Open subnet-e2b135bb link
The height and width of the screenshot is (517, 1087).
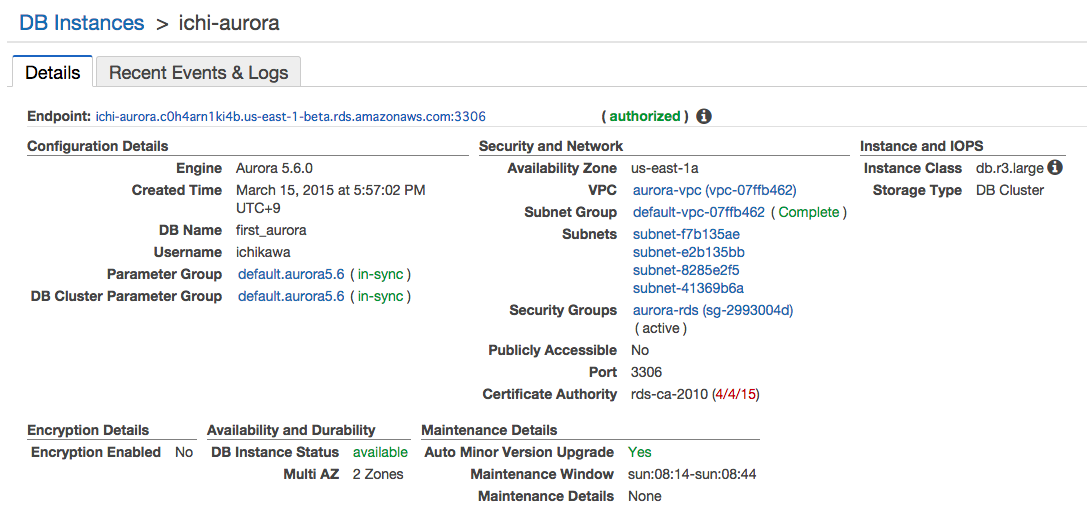click(688, 252)
